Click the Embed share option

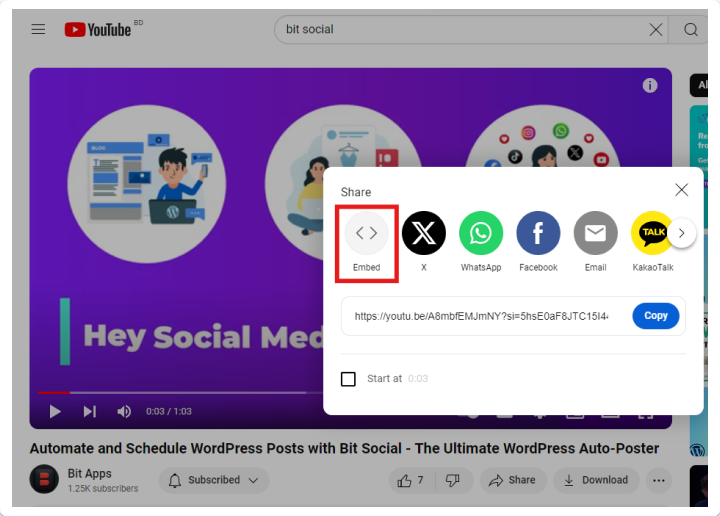tap(366, 233)
